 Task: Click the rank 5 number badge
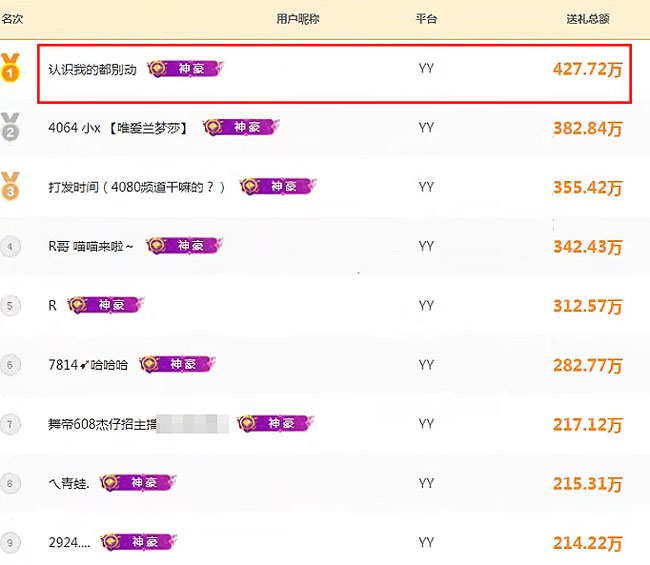click(x=10, y=306)
